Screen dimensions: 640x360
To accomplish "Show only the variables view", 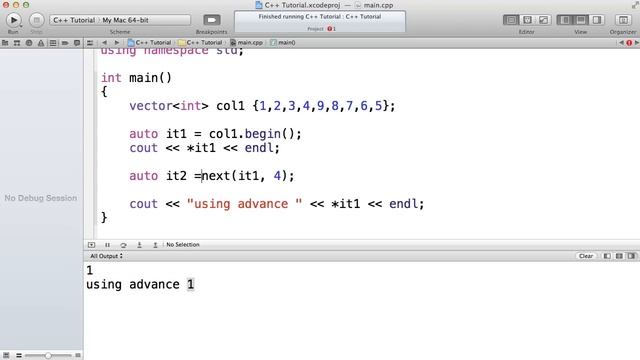I will pyautogui.click(x=607, y=256).
